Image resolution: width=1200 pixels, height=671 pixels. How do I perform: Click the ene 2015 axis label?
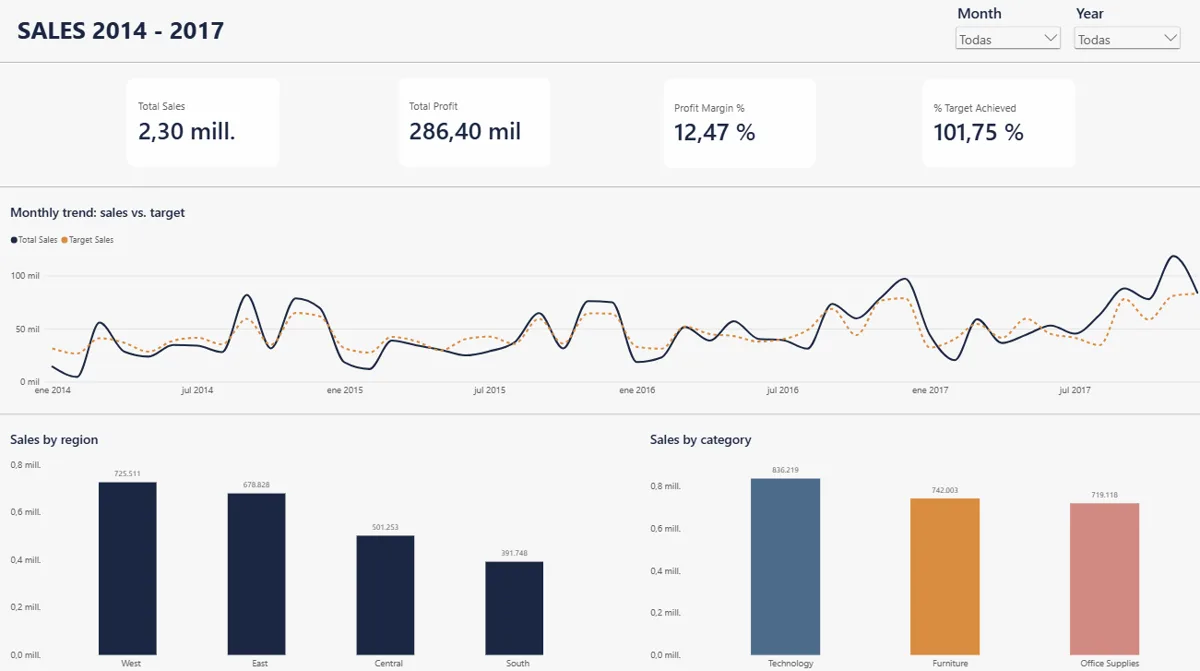click(x=345, y=390)
